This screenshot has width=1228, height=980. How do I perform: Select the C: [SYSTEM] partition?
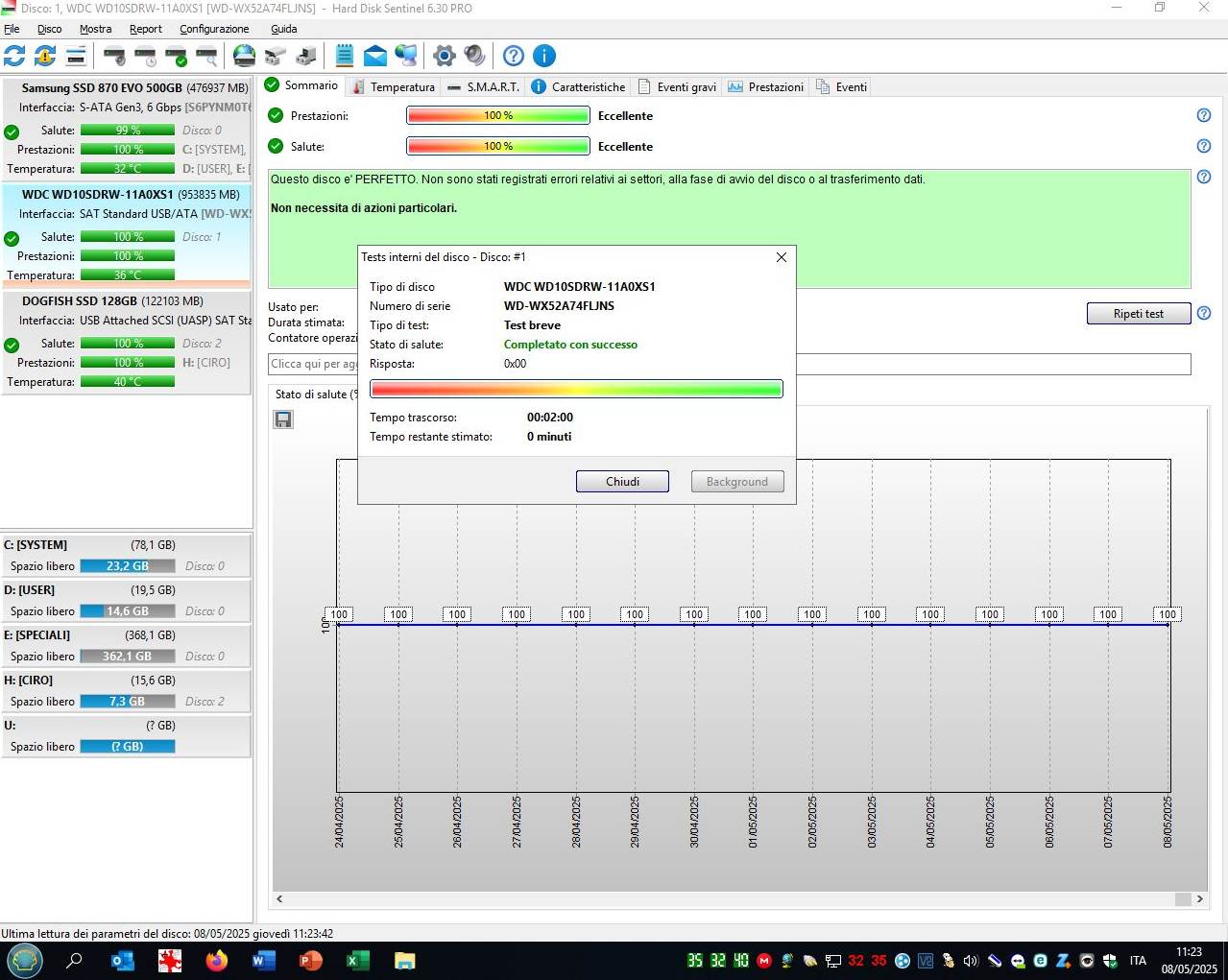[126, 555]
